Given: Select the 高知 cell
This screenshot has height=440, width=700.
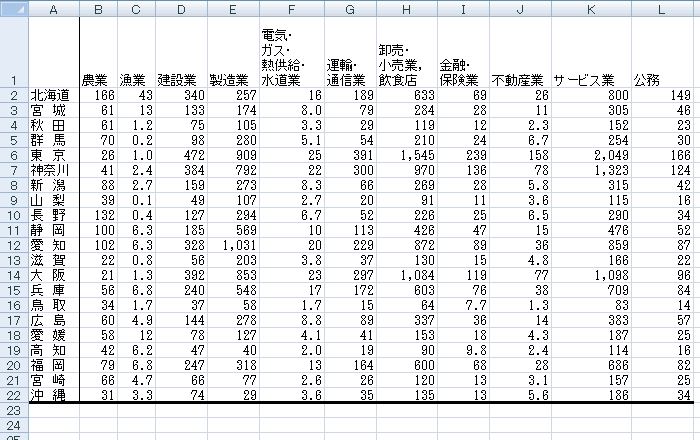Looking at the screenshot, I should [x=54, y=350].
